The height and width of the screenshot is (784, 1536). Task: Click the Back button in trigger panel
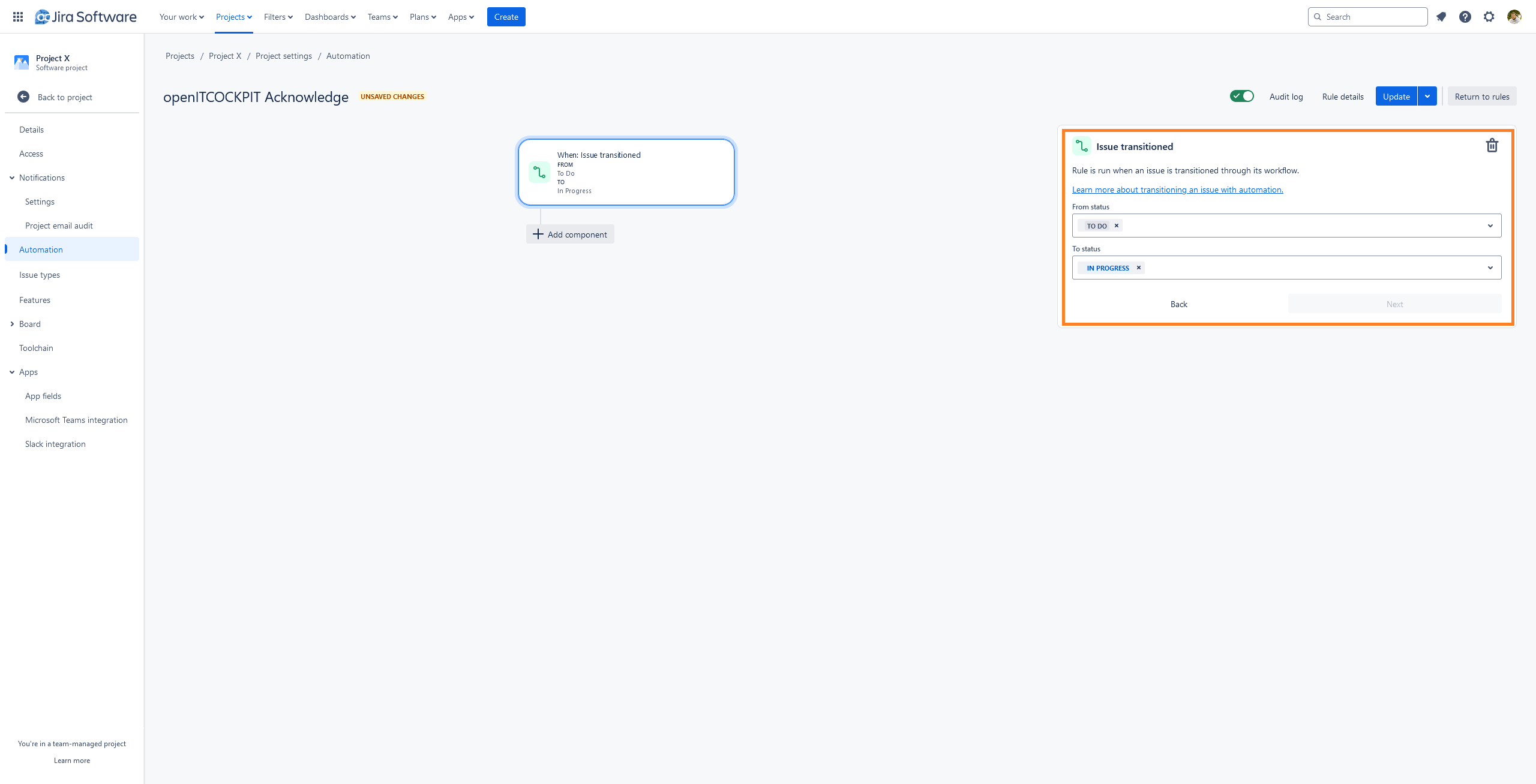tap(1179, 304)
